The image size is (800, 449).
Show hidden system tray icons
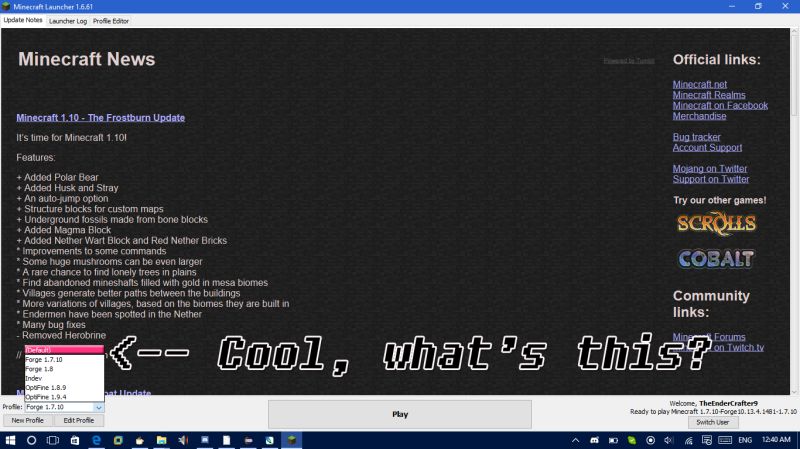tap(576, 440)
